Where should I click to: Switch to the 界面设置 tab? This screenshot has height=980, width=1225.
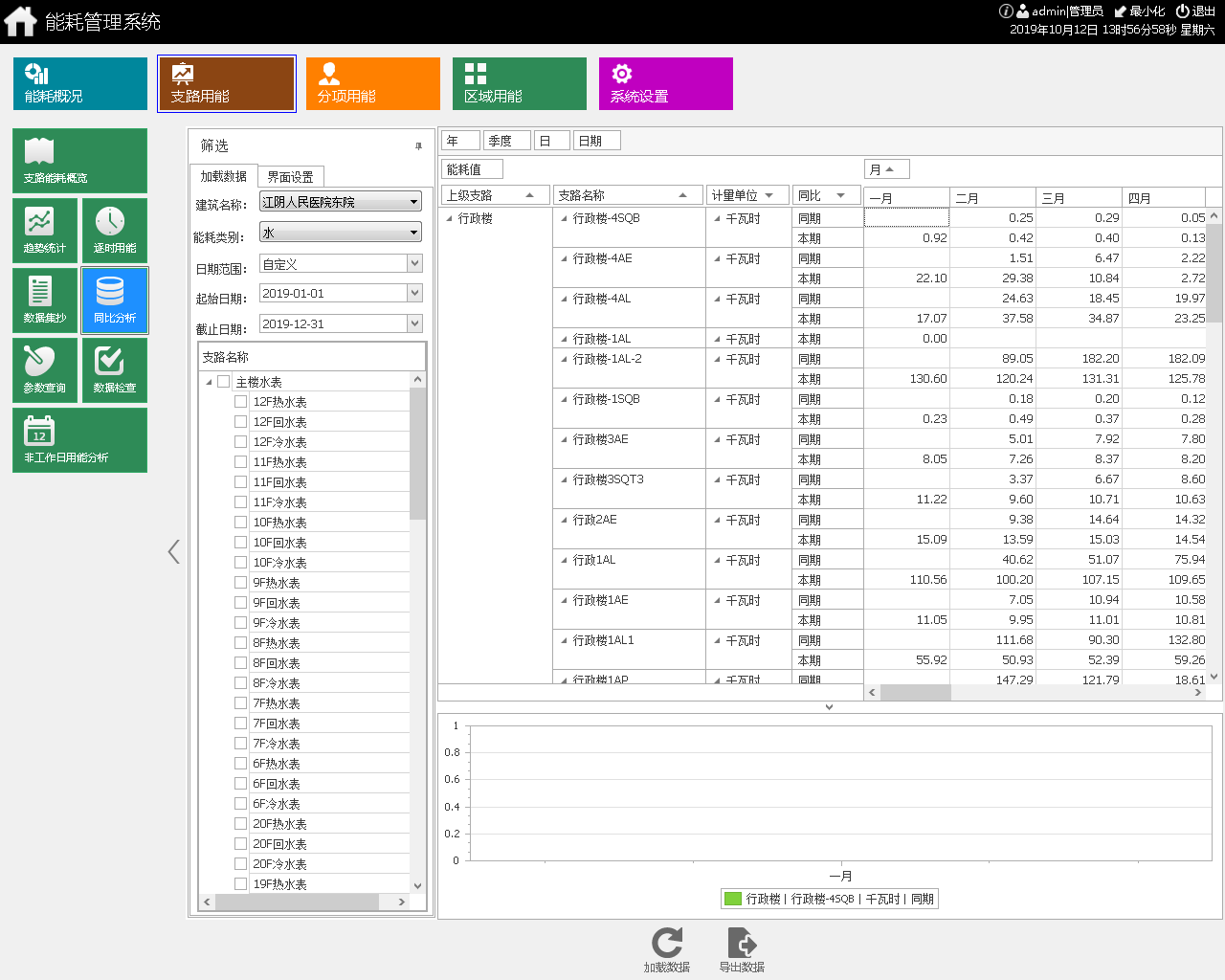(x=290, y=177)
